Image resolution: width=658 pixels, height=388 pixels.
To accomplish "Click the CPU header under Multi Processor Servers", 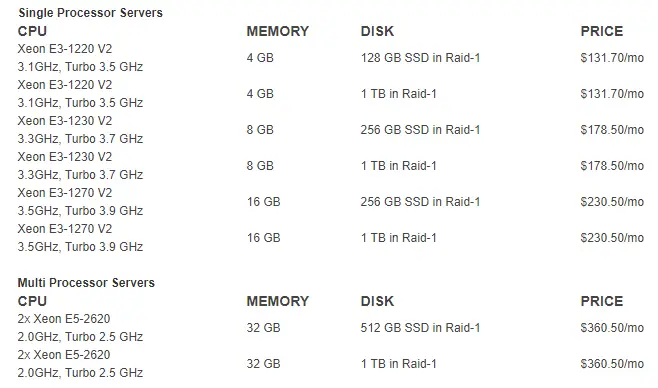I will click(32, 301).
